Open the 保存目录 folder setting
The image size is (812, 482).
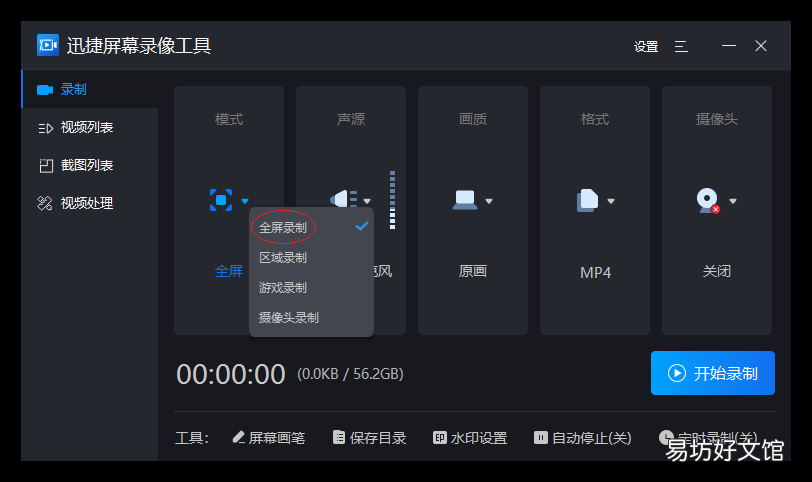click(x=369, y=438)
